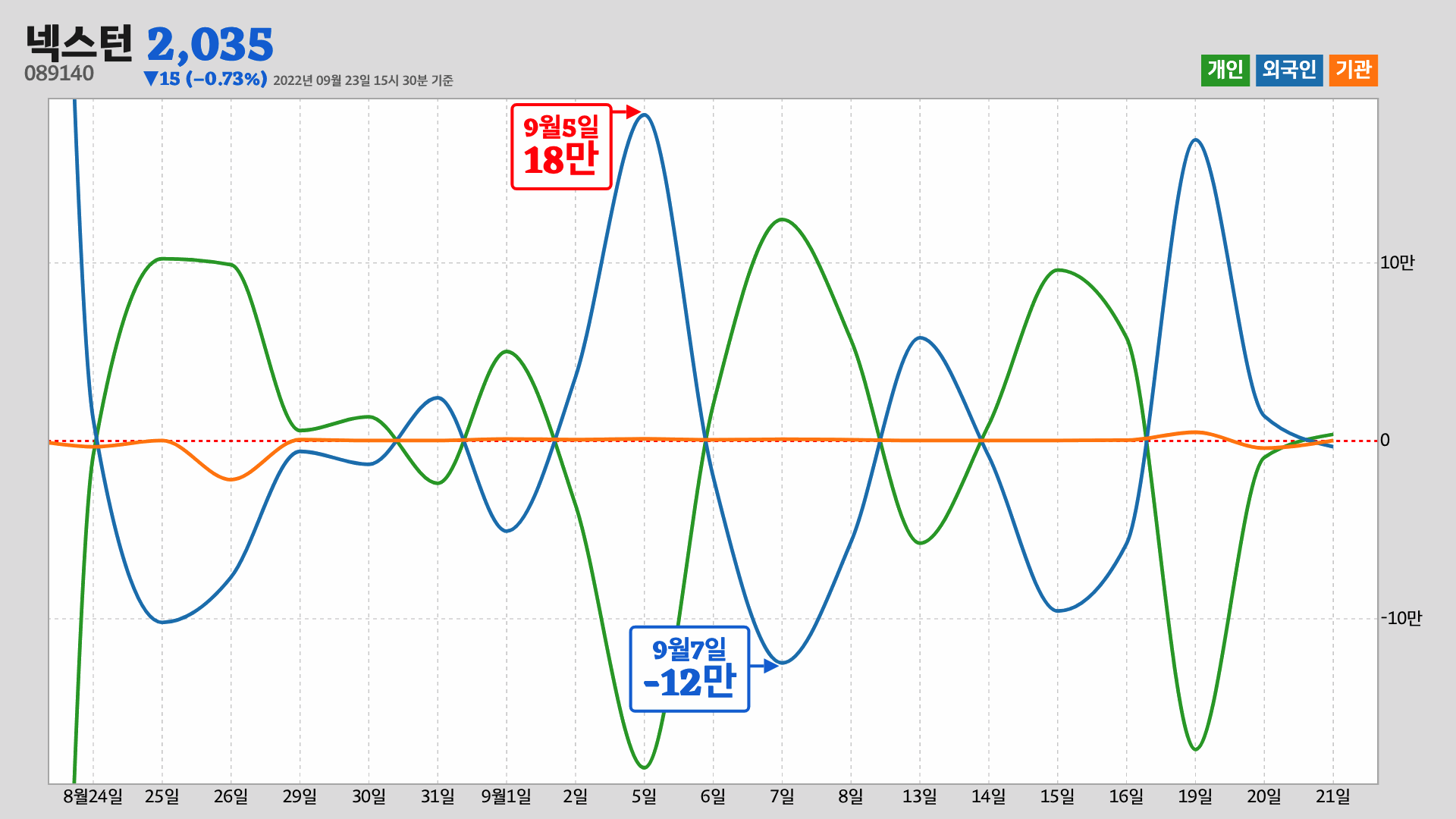
Task: Click the stock name 넥스턴
Action: 79,43
